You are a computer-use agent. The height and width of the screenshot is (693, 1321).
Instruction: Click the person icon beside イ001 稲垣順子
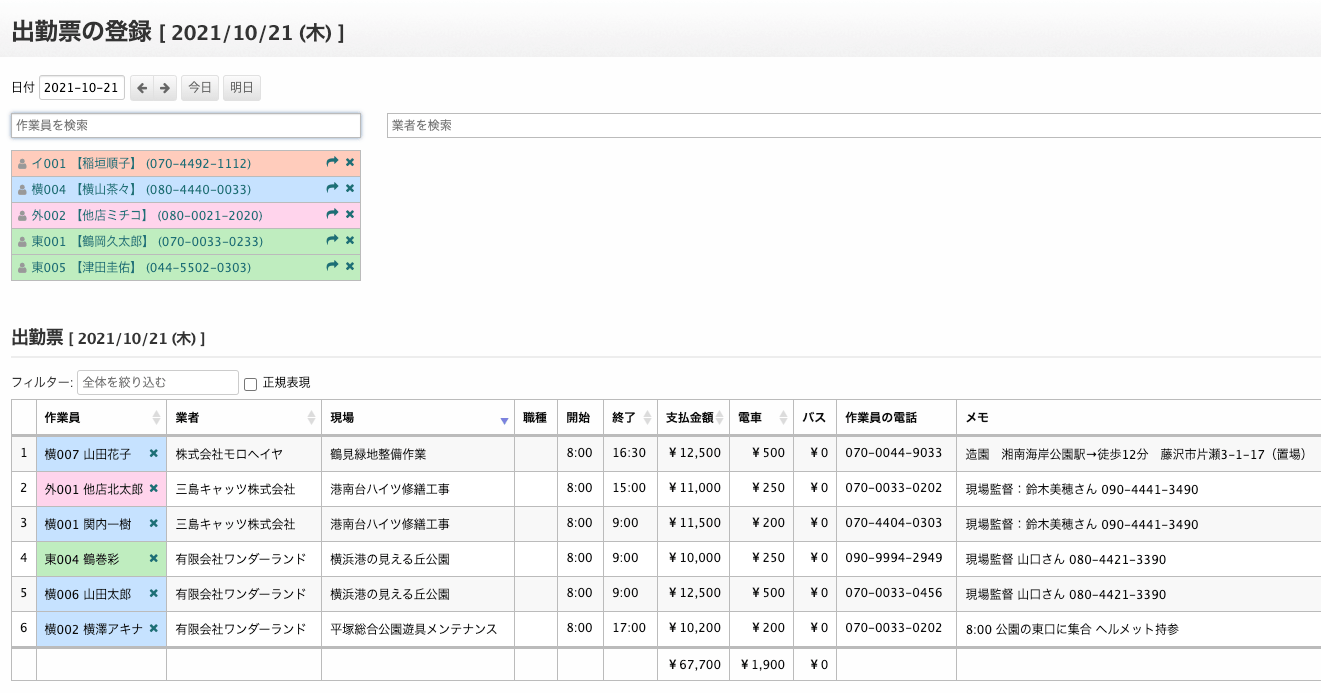pyautogui.click(x=22, y=163)
